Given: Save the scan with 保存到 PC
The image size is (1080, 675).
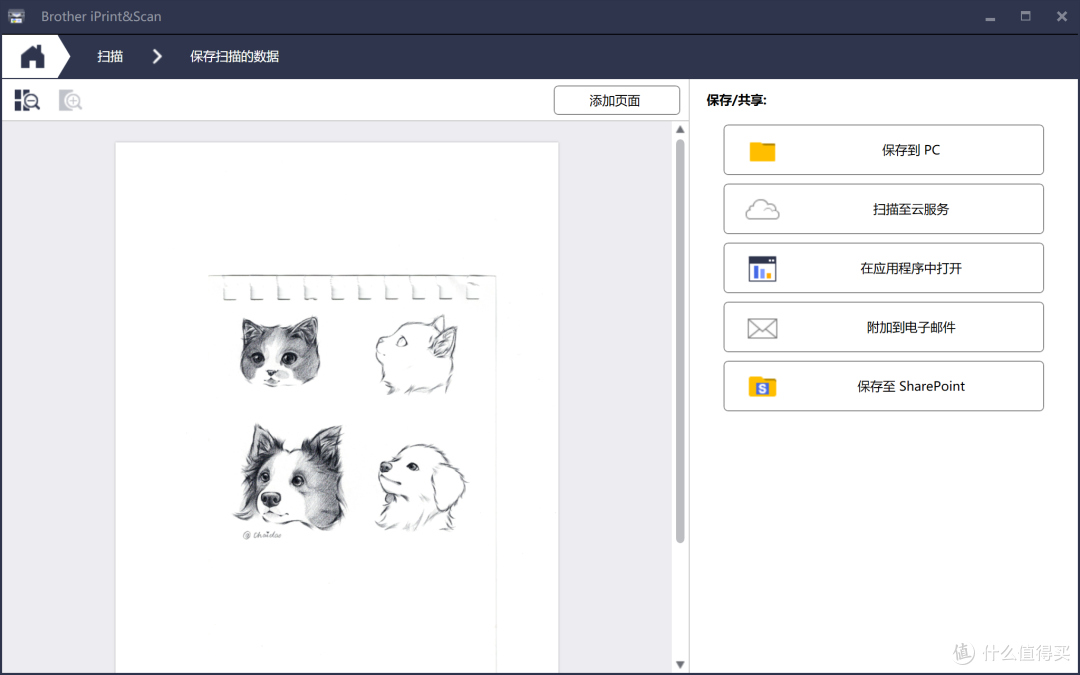Looking at the screenshot, I should tap(884, 150).
